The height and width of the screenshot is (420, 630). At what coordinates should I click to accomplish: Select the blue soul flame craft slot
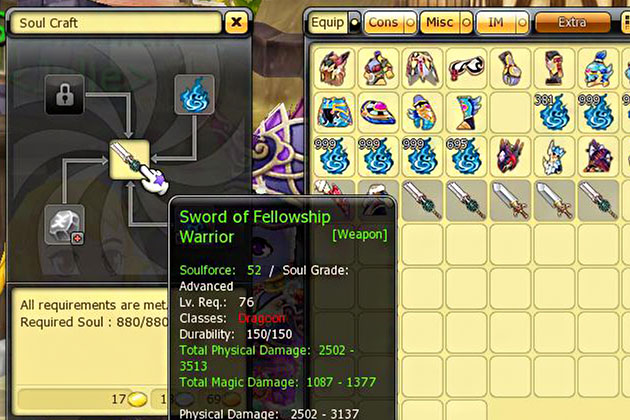pos(194,95)
